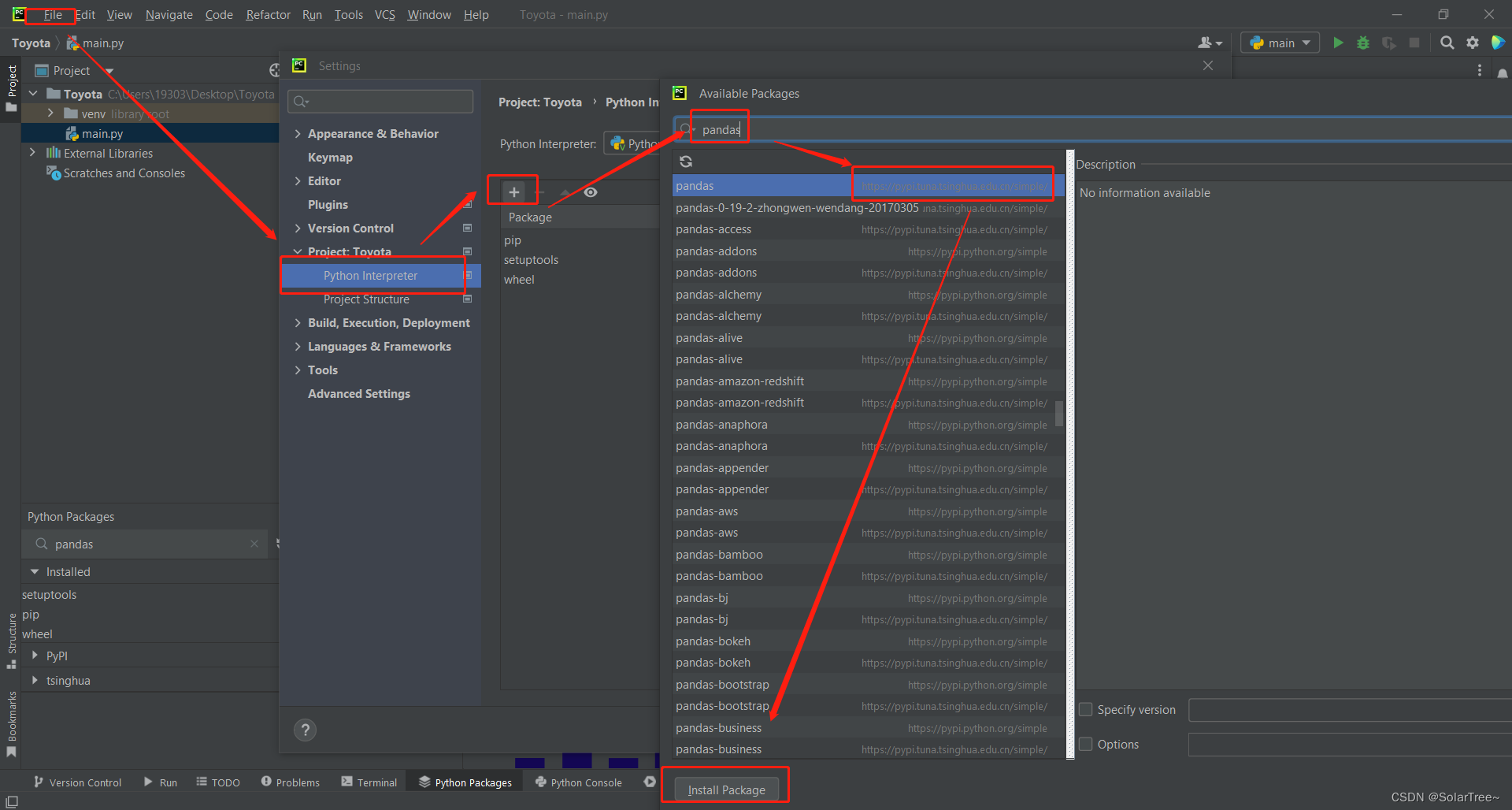This screenshot has width=1512, height=810.
Task: Enable the Specify version checkbox
Action: [1086, 709]
